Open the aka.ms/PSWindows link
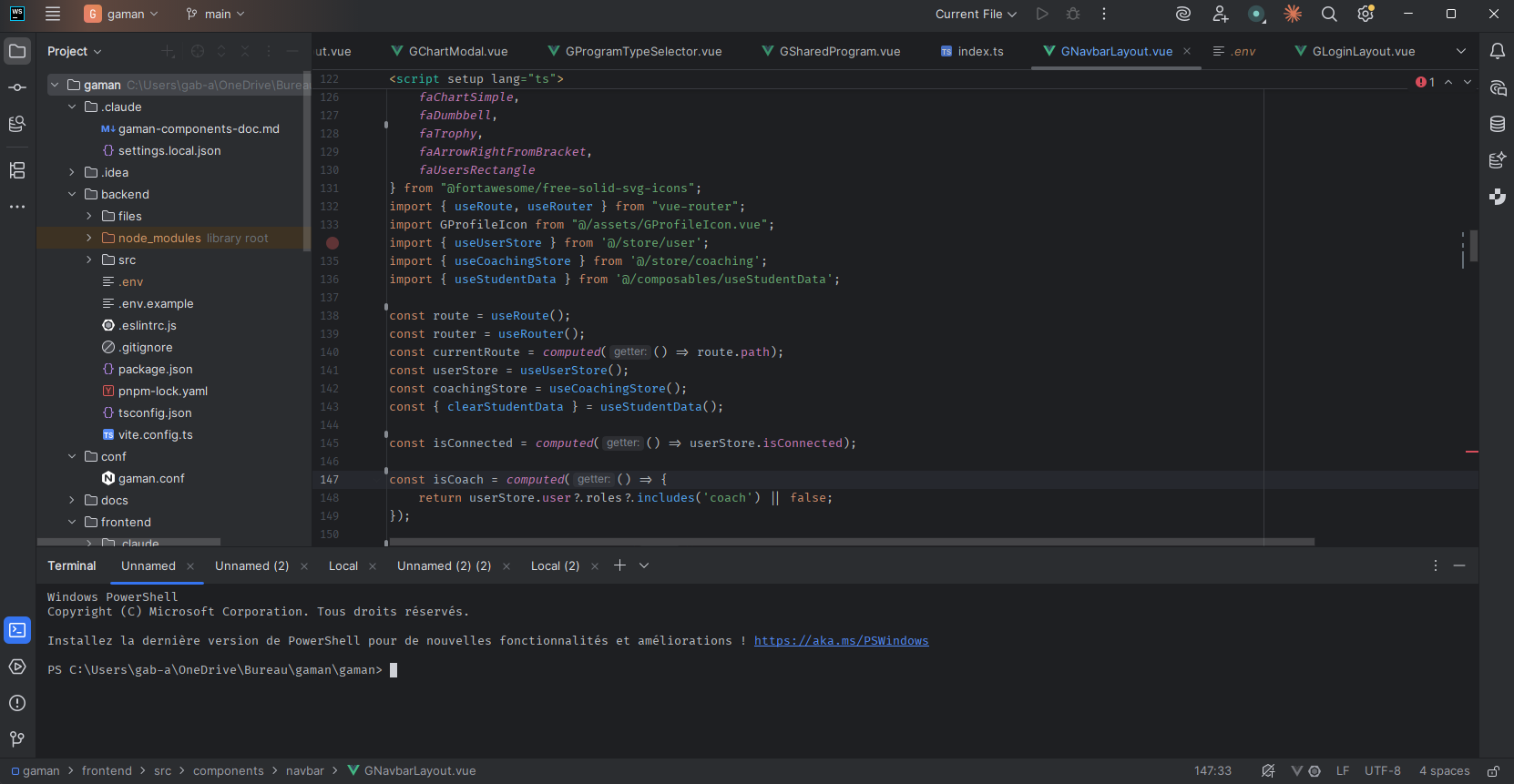Screen dimensions: 1514x784 [841, 641]
